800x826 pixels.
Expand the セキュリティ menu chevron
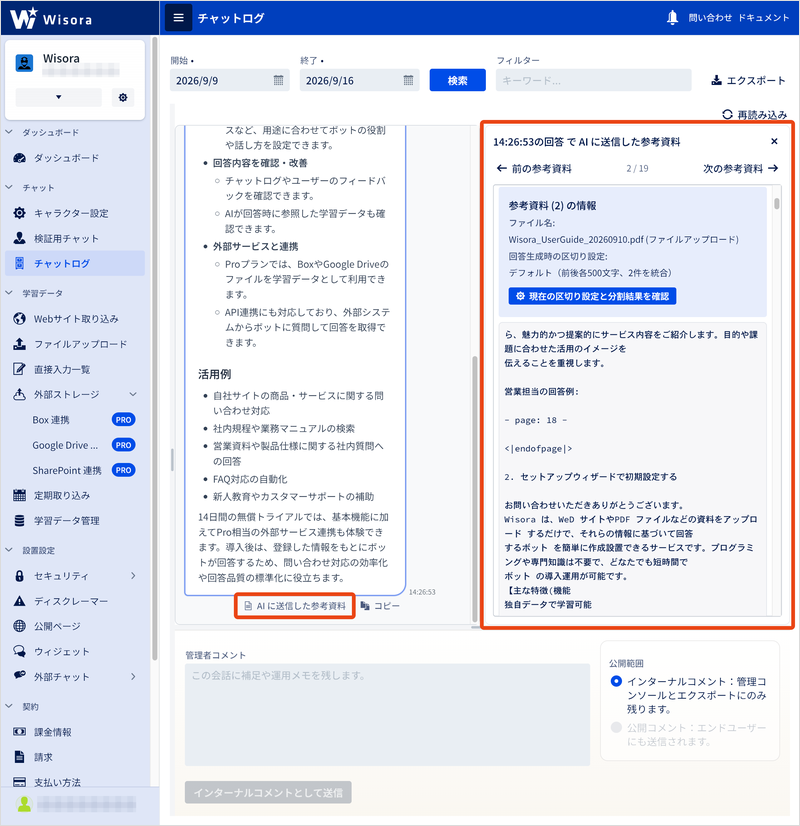[133, 576]
